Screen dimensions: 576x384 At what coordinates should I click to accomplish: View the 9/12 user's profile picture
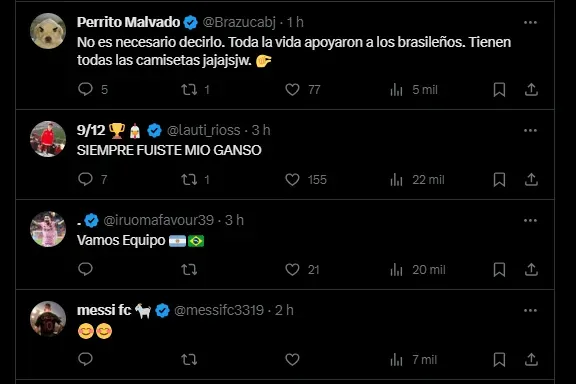(48, 139)
